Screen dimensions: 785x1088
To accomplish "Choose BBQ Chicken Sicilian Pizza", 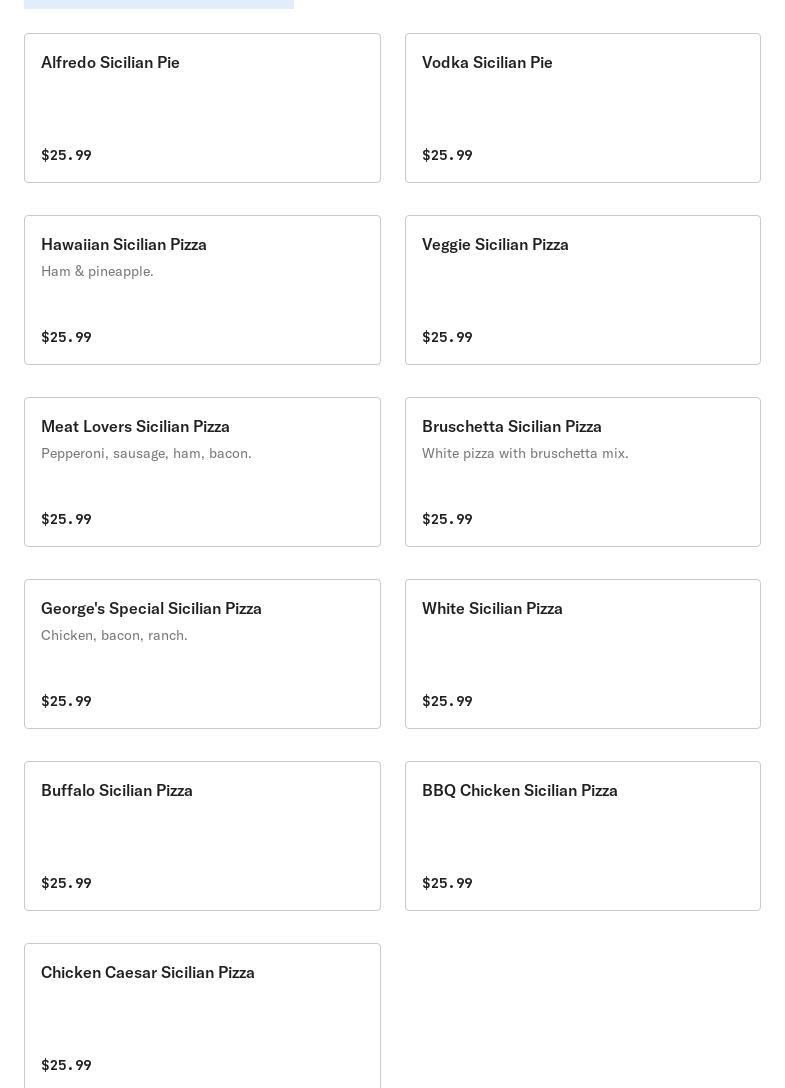I will click(582, 835).
